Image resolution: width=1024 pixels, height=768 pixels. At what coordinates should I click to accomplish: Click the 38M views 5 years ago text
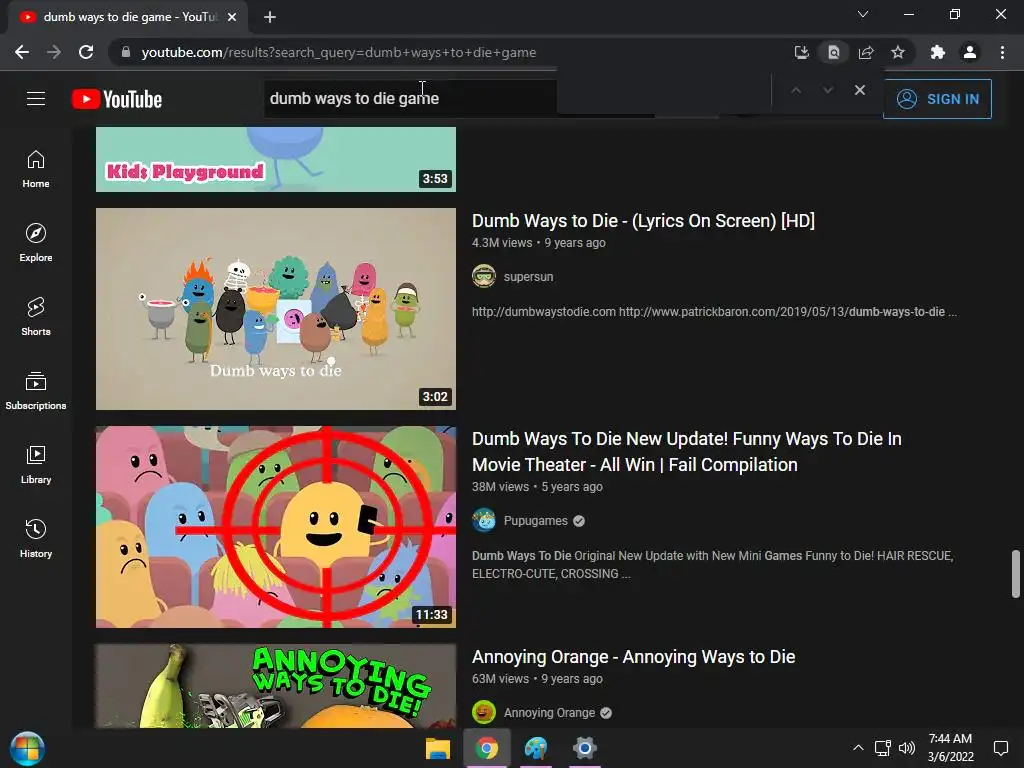pos(537,487)
